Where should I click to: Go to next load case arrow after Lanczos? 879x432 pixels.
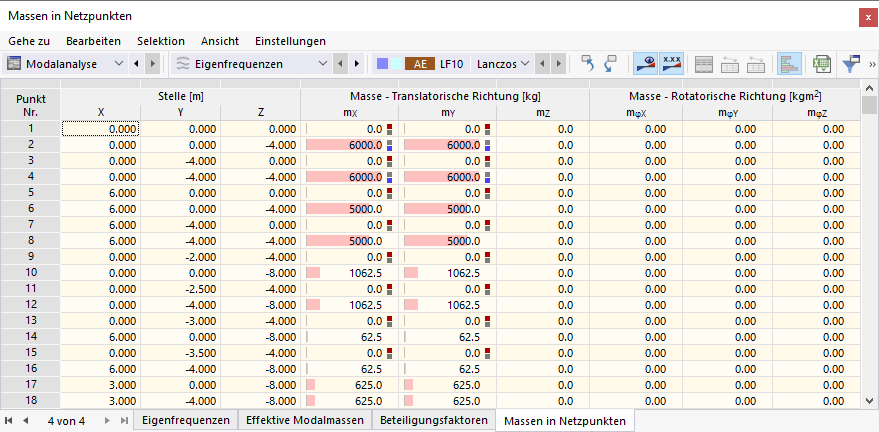click(557, 64)
